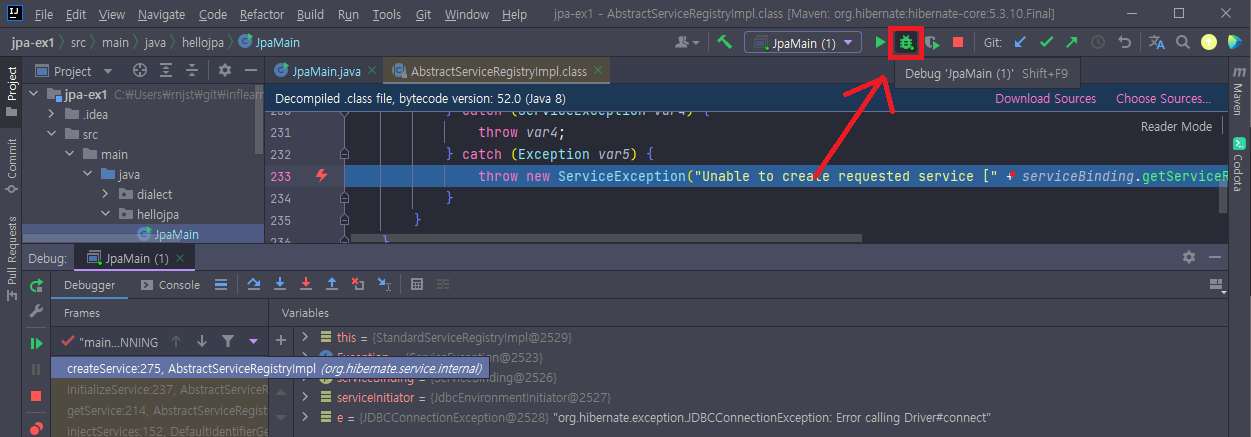Image resolution: width=1251 pixels, height=437 pixels.
Task: Switch to Console tab in Debug panel
Action: point(171,285)
